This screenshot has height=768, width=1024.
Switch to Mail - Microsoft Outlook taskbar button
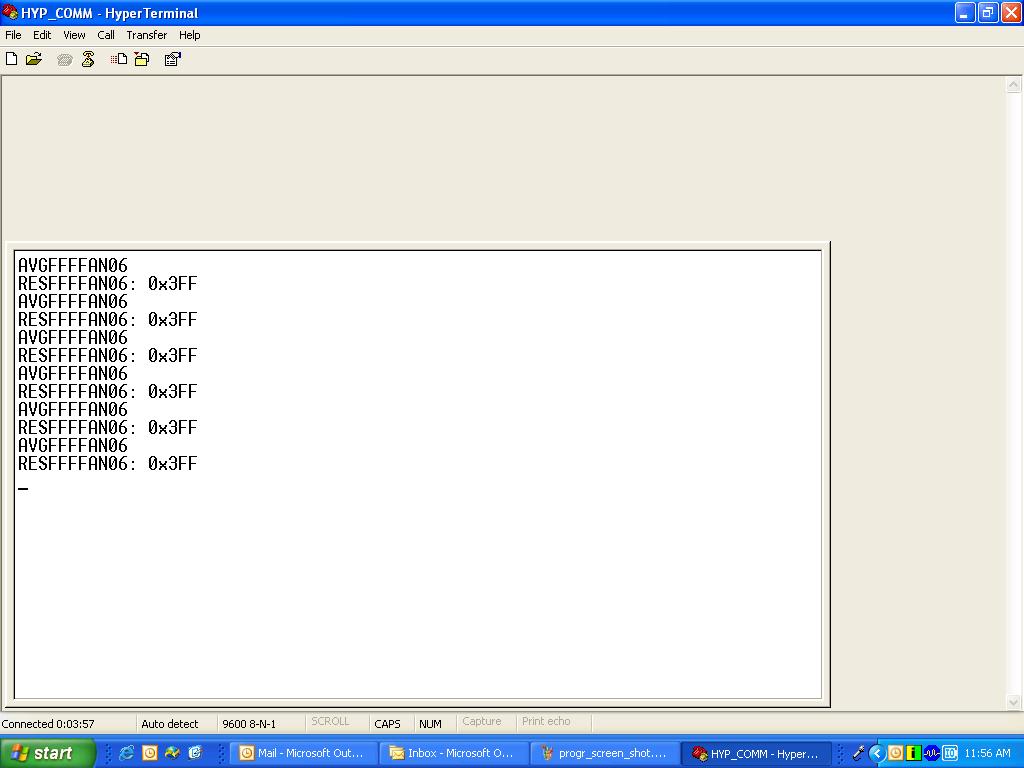(303, 753)
